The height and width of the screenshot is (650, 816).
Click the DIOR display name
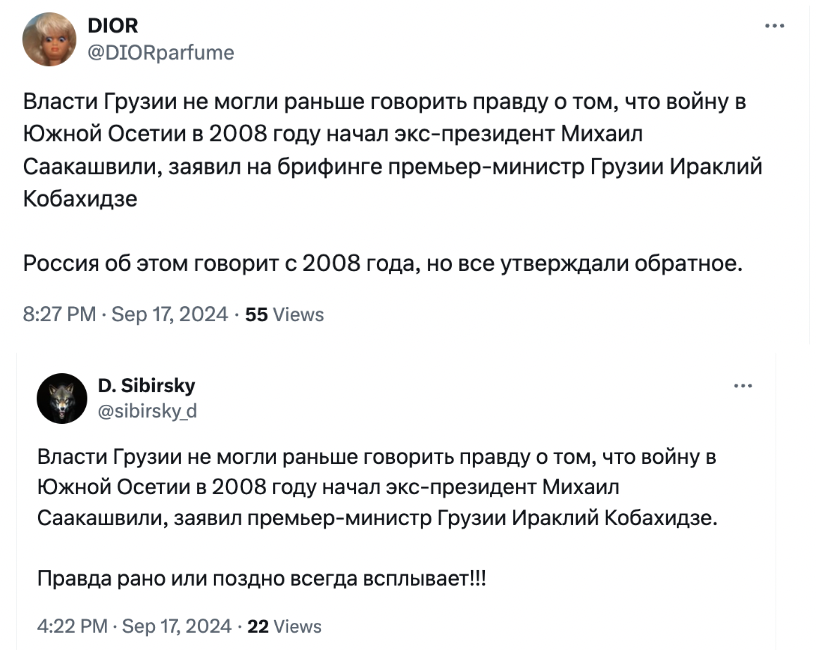point(112,26)
